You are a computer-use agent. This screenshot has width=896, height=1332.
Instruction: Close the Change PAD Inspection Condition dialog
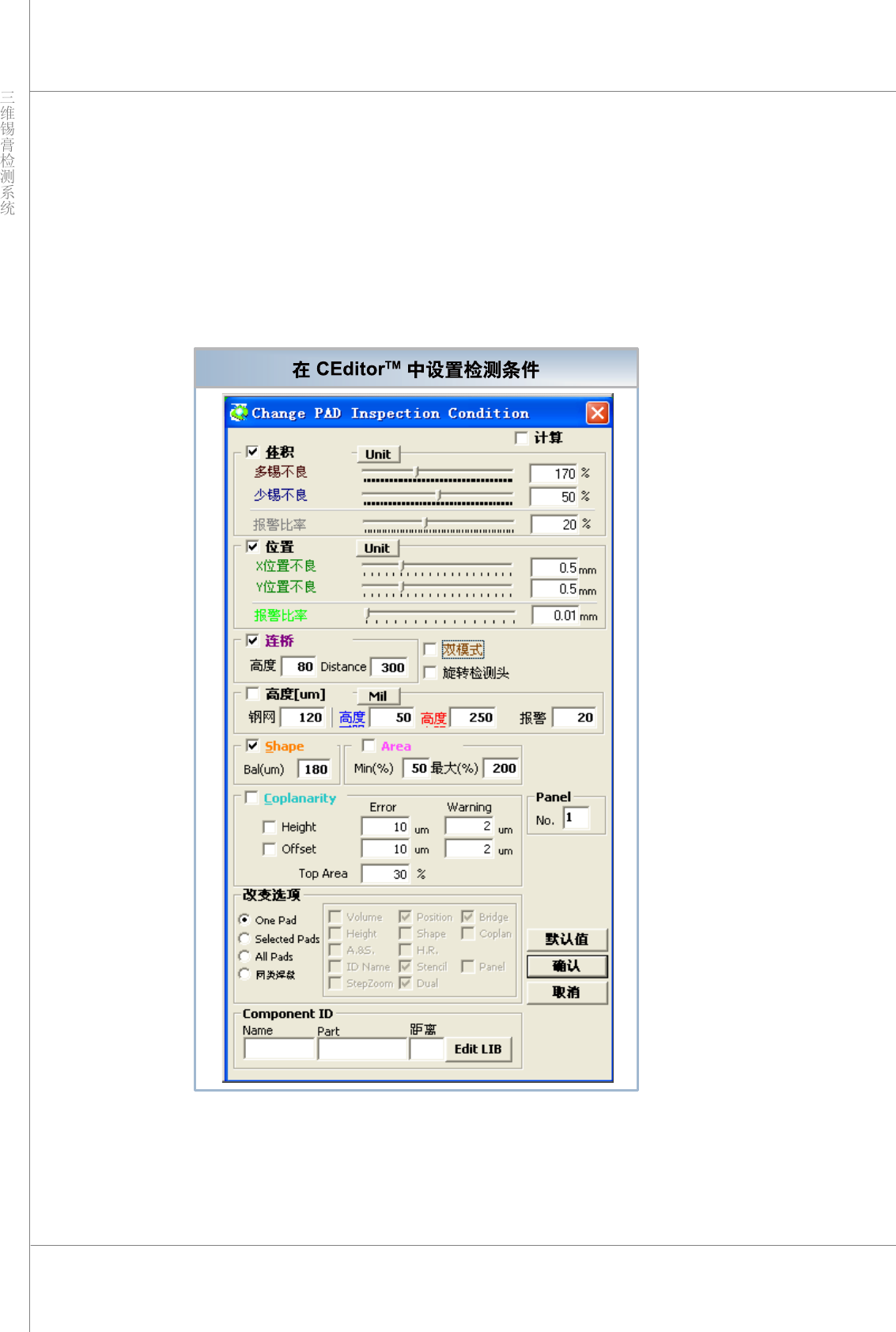pos(597,413)
